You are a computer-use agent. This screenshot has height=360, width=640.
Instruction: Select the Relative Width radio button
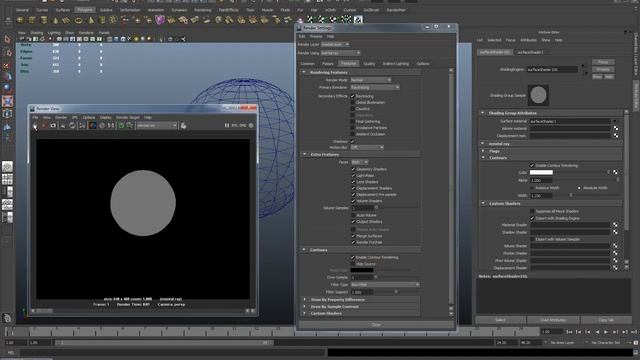click(x=532, y=188)
